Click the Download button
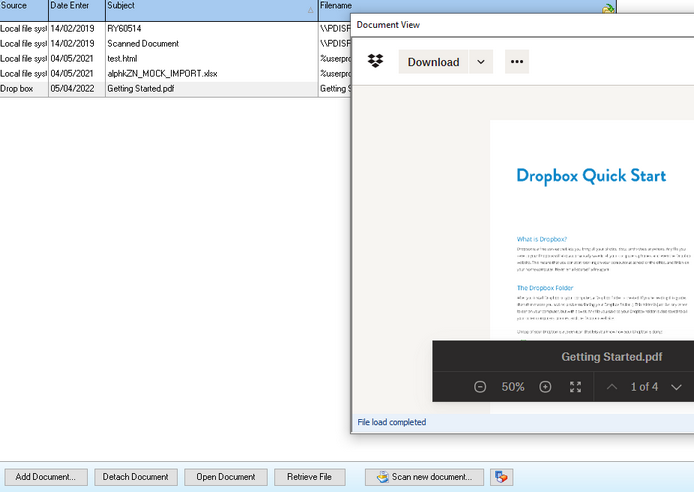 click(x=433, y=62)
